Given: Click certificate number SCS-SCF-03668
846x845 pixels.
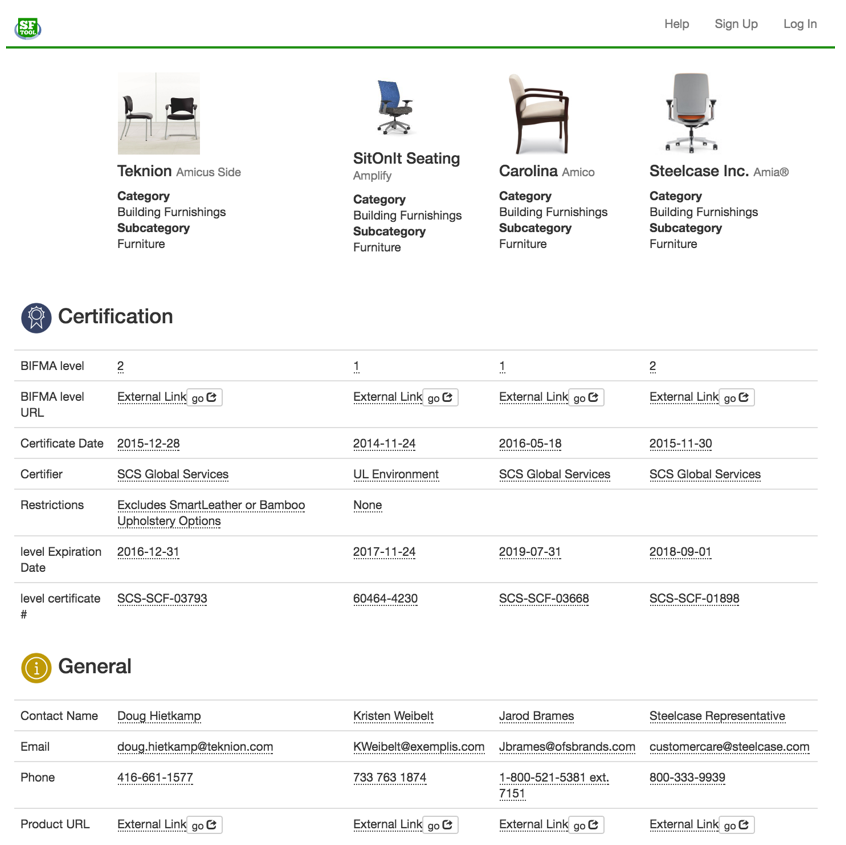Looking at the screenshot, I should pos(544,599).
